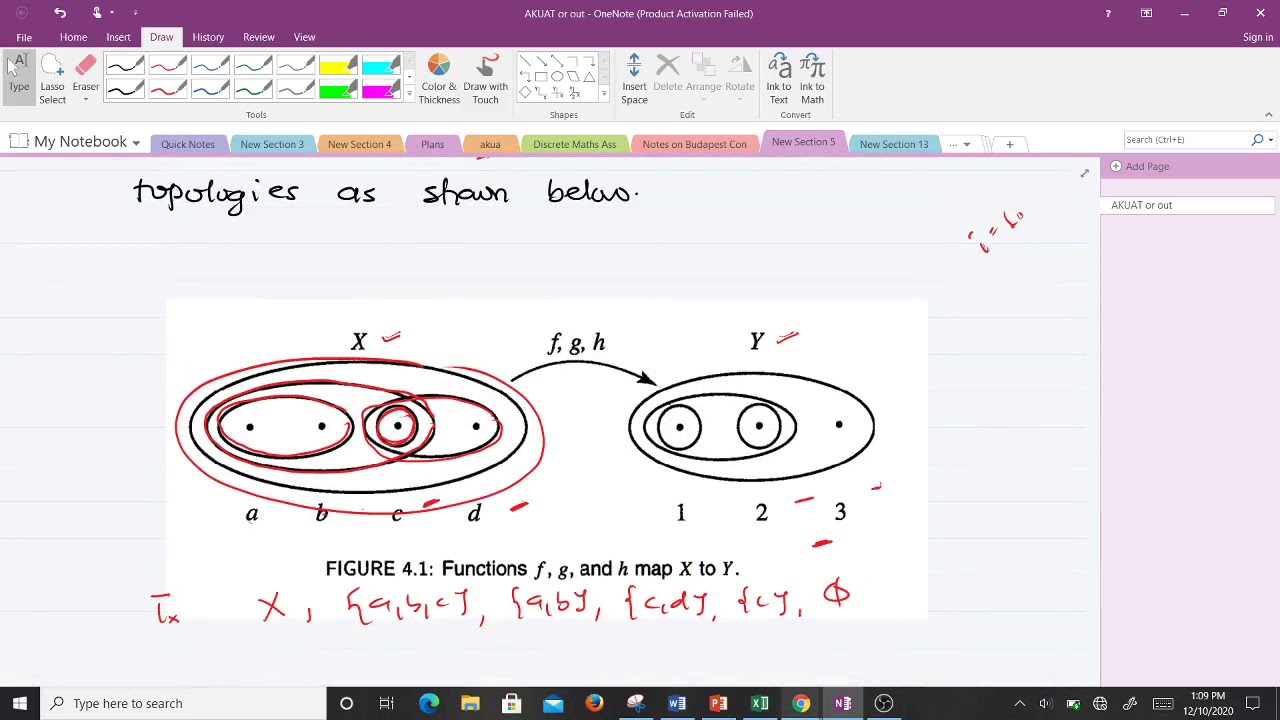
Task: Open the akua section tab
Action: (x=490, y=144)
